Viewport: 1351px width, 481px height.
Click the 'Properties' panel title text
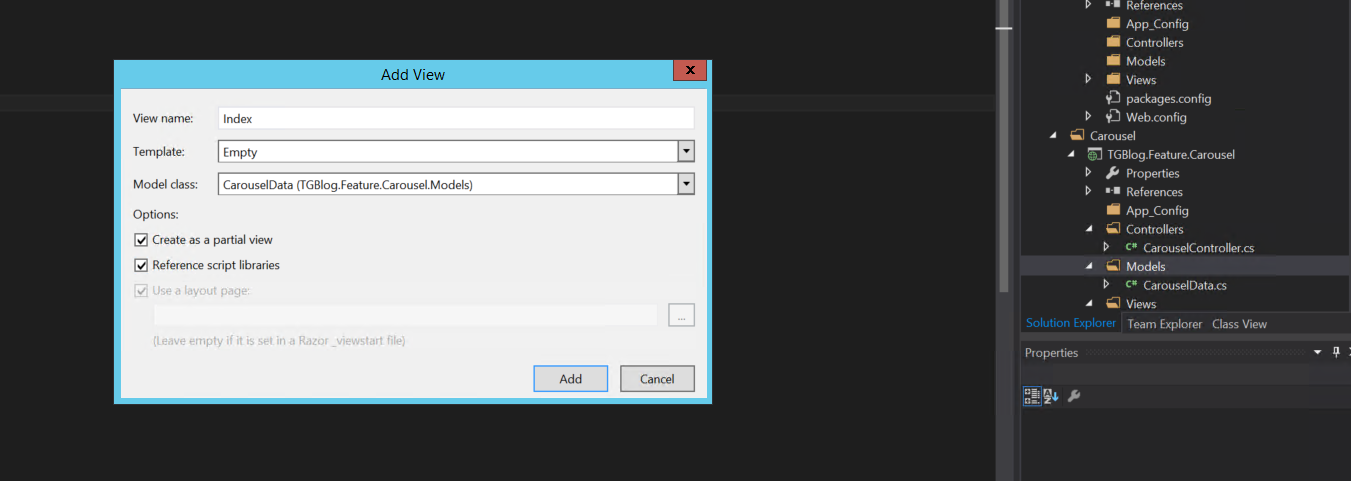coord(1051,352)
